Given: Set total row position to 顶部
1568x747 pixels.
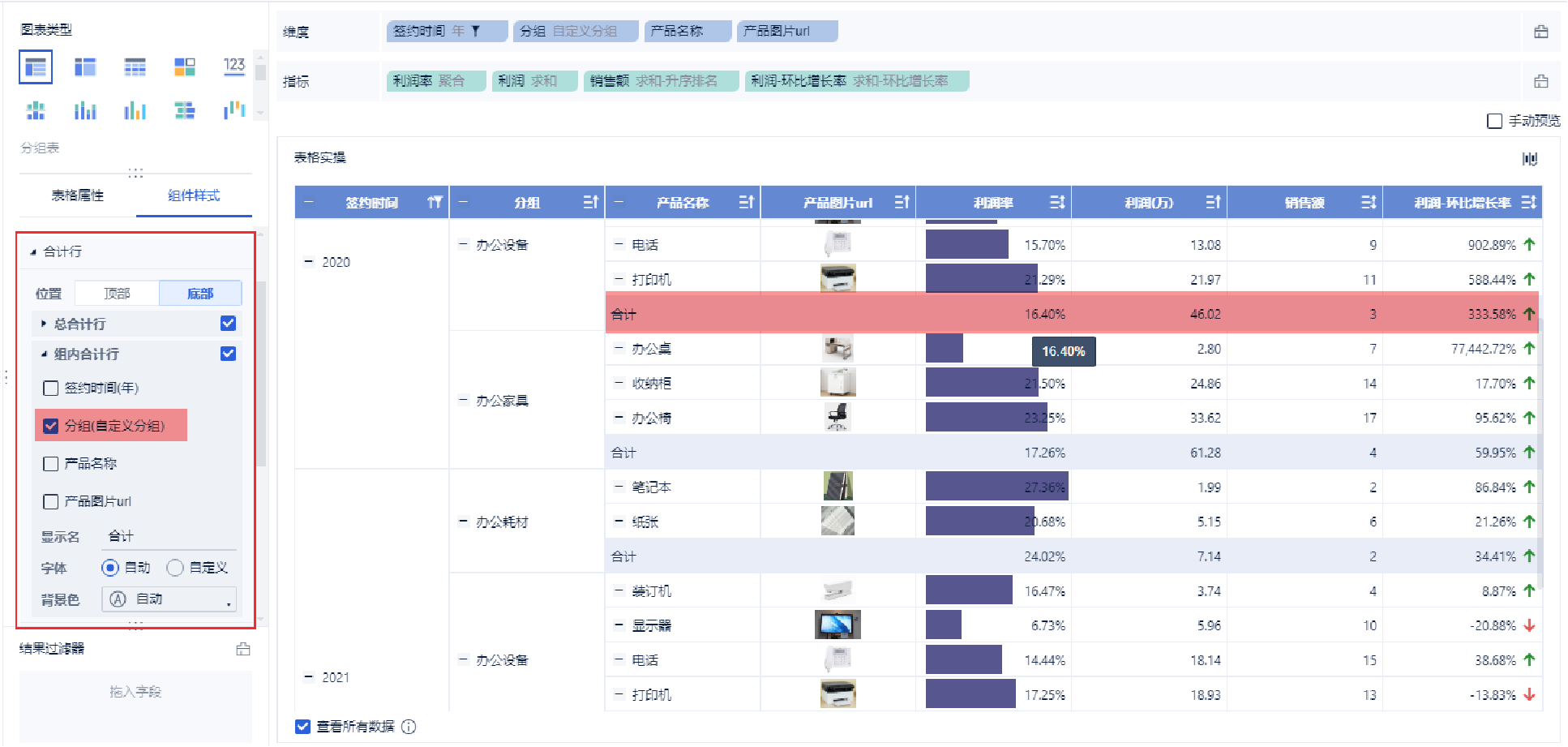Looking at the screenshot, I should click(x=117, y=294).
